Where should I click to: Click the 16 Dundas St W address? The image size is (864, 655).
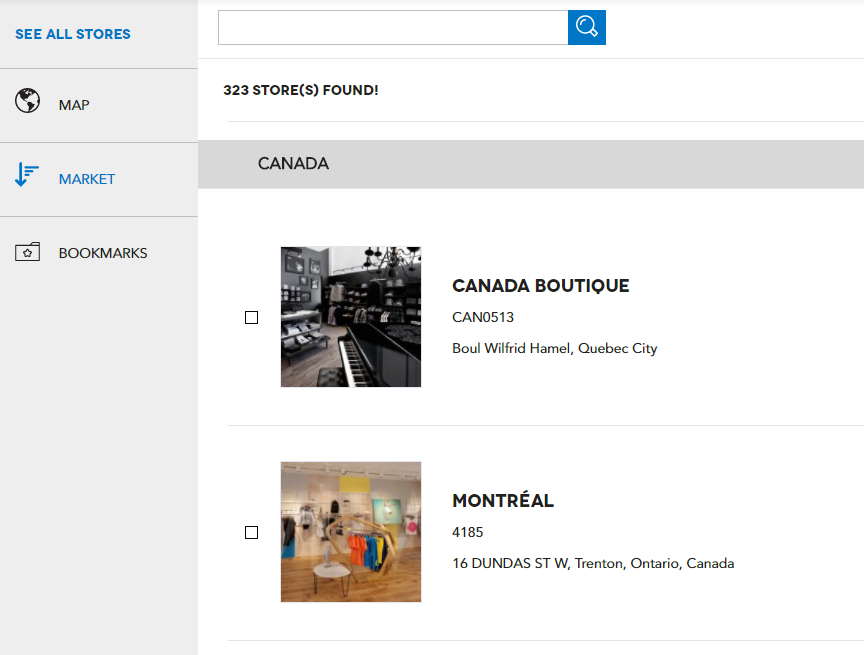click(593, 563)
